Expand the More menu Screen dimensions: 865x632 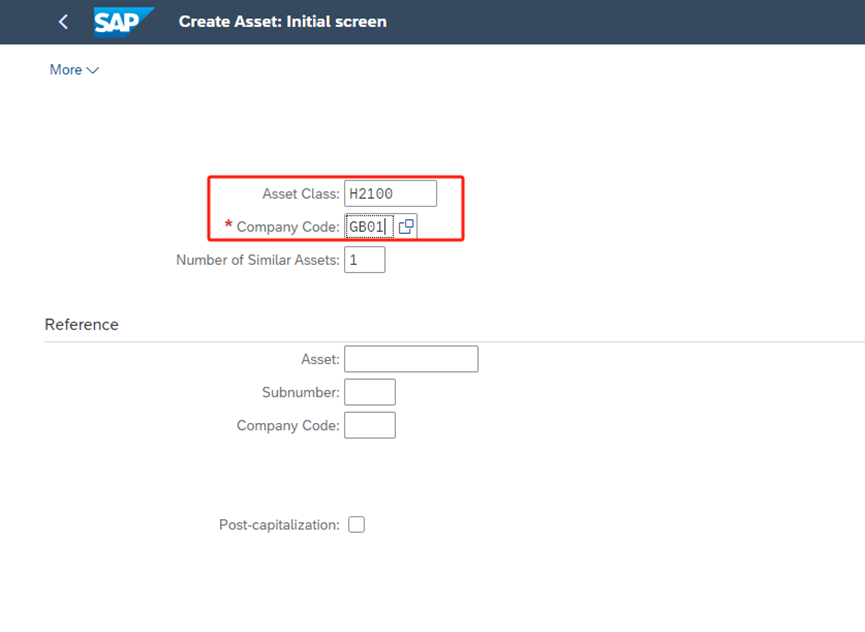(x=74, y=70)
